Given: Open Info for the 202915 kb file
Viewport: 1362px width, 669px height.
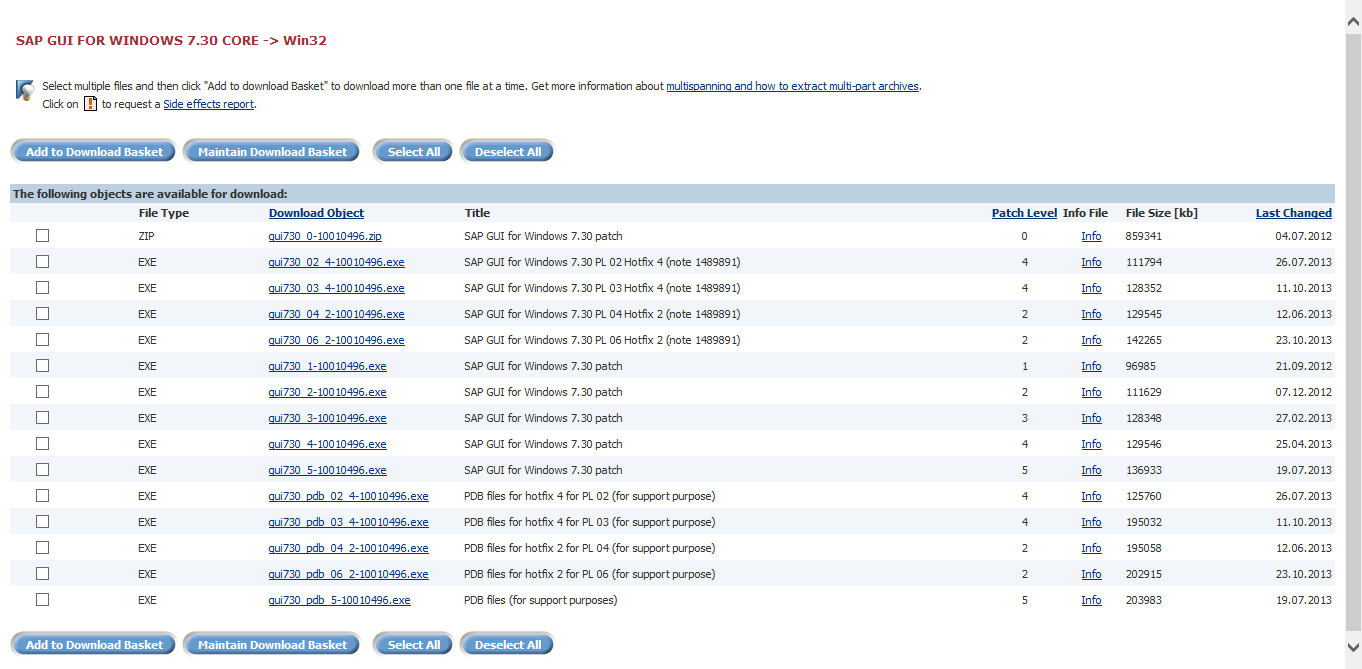Looking at the screenshot, I should click(x=1091, y=574).
